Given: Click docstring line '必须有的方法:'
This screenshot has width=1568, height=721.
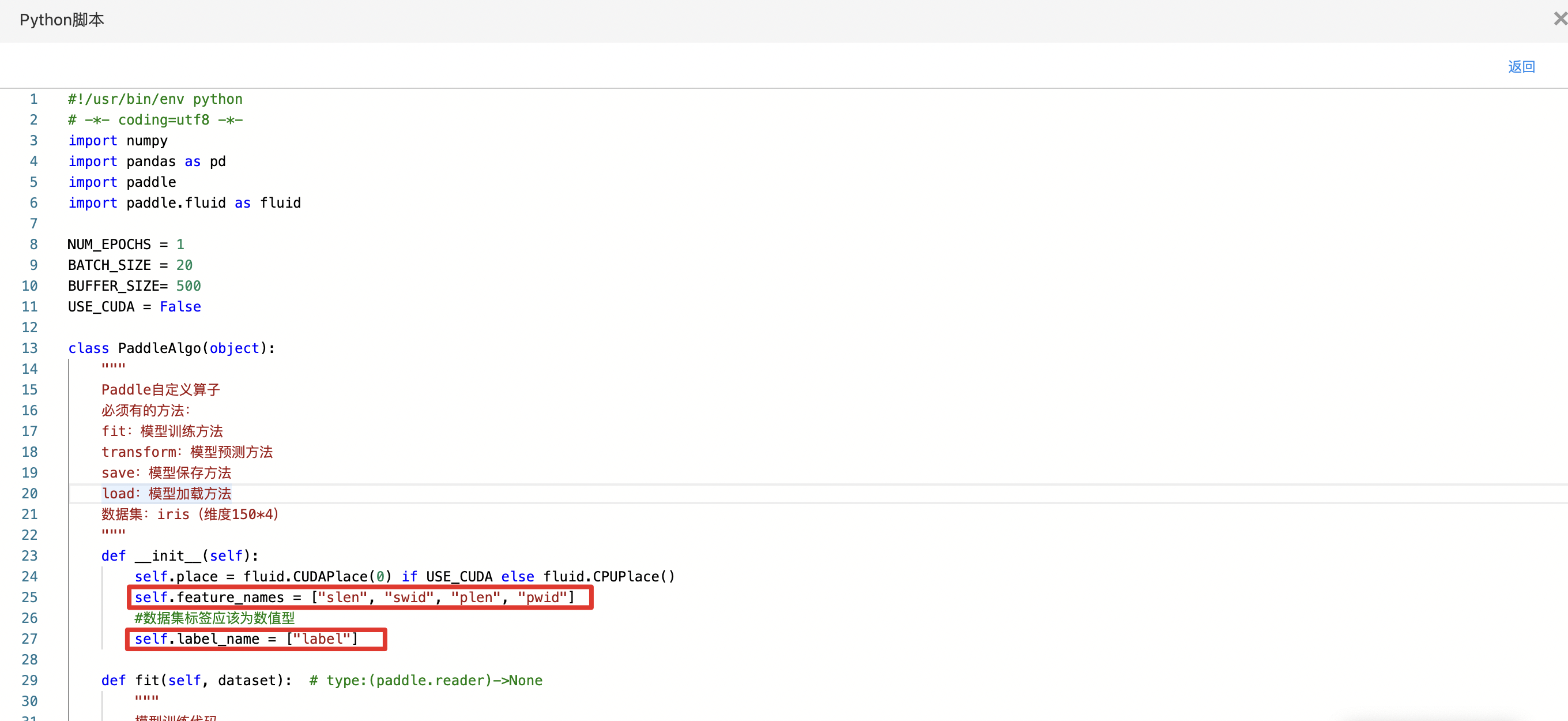Looking at the screenshot, I should (146, 410).
